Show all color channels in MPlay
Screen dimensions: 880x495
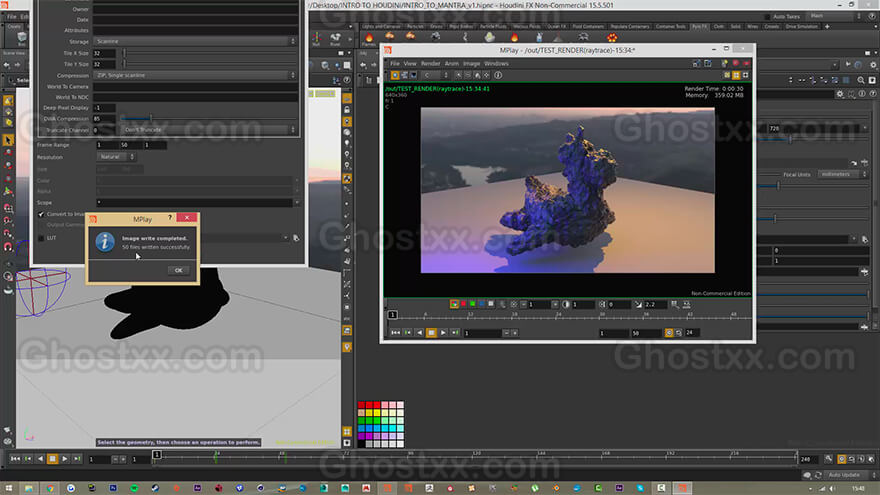point(453,304)
